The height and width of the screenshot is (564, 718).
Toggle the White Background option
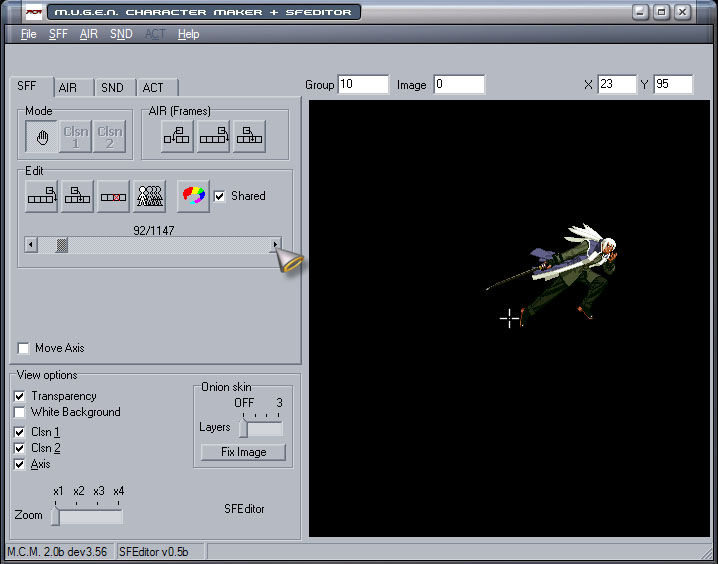[20, 412]
